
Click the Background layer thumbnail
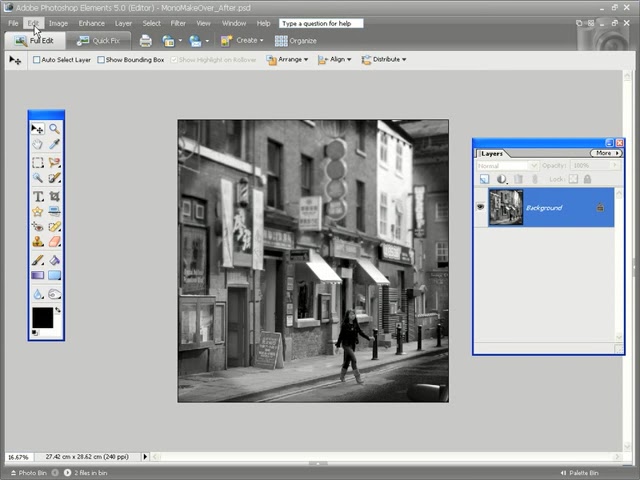pos(506,207)
